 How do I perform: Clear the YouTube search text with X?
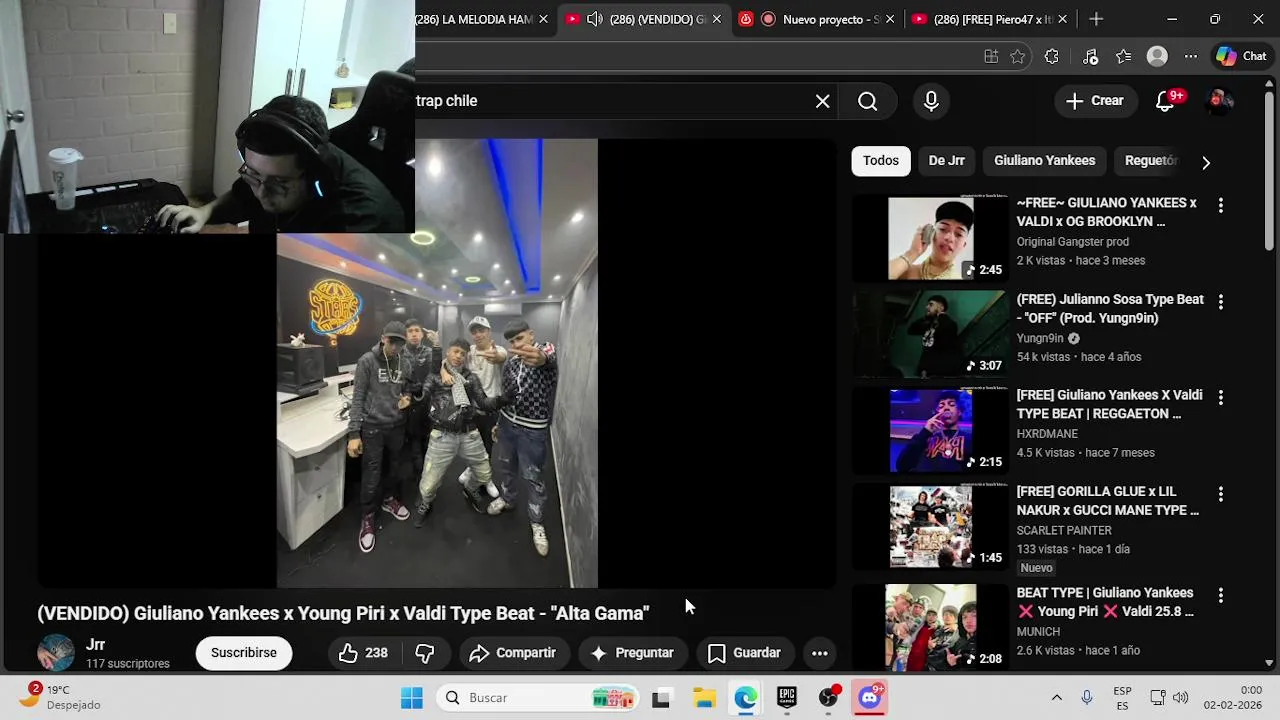pyautogui.click(x=822, y=101)
